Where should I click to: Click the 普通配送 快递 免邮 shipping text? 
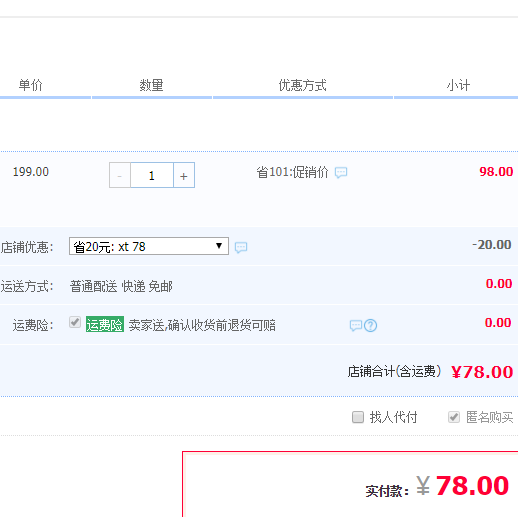click(121, 286)
